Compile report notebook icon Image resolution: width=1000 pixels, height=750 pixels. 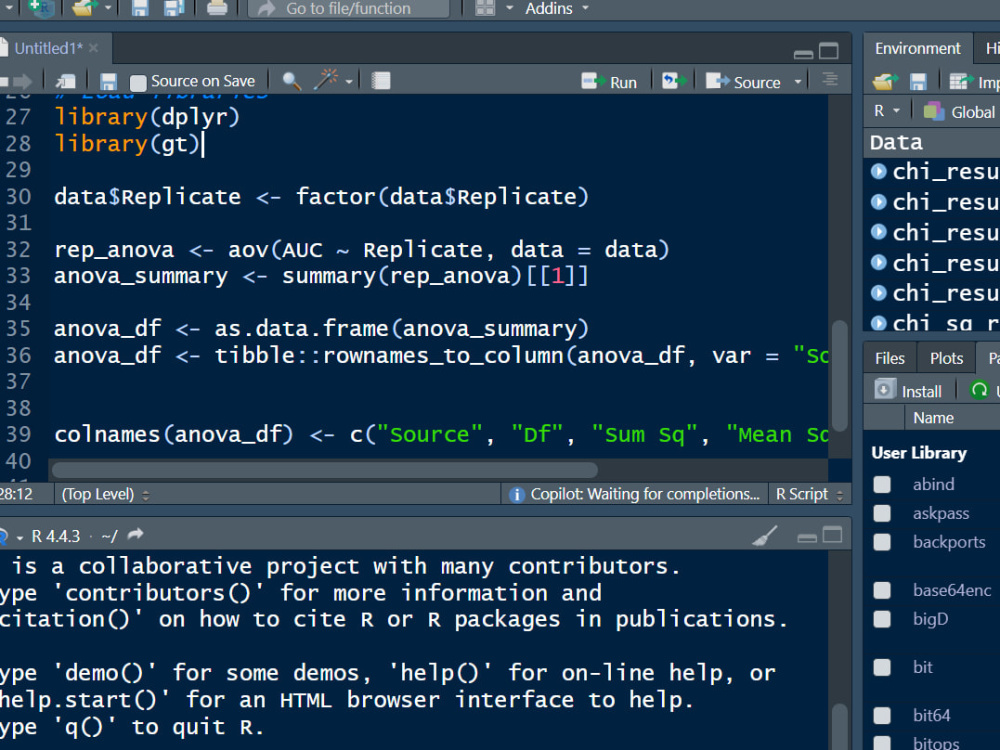tap(381, 81)
